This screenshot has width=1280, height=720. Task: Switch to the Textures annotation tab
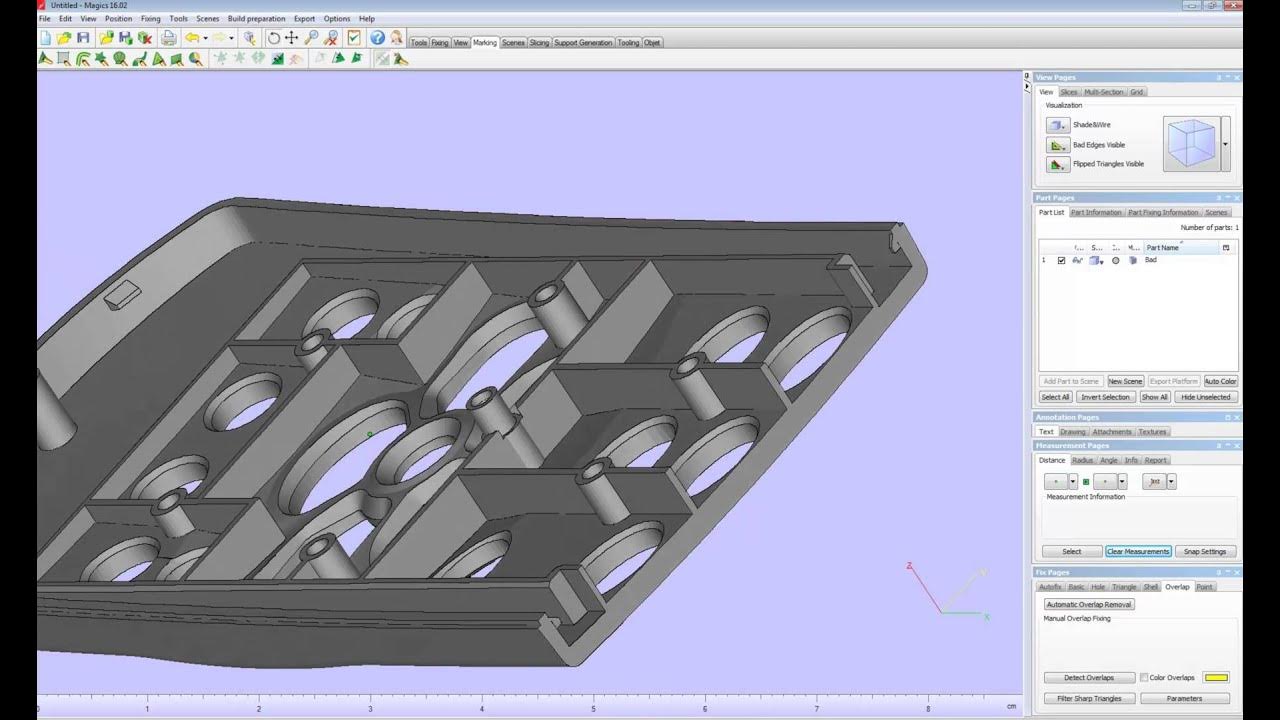tap(1153, 432)
